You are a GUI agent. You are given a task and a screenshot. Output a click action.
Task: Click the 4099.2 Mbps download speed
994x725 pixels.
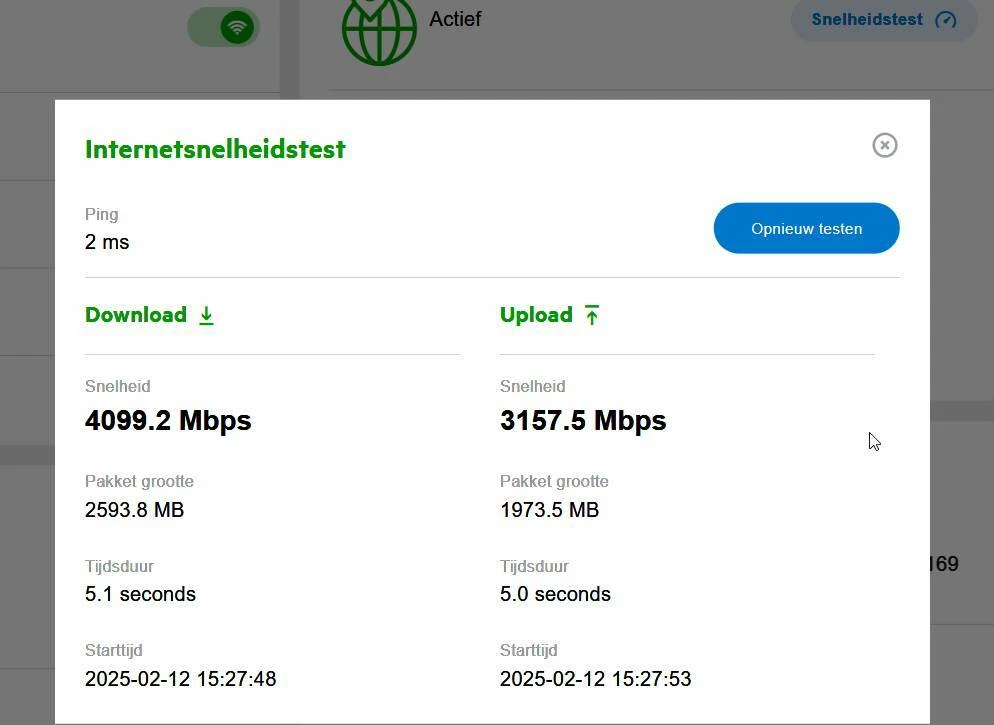168,420
